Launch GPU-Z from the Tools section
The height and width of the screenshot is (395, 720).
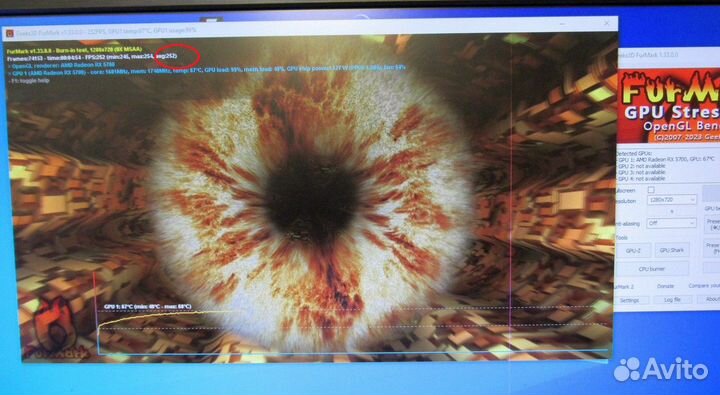point(633,250)
